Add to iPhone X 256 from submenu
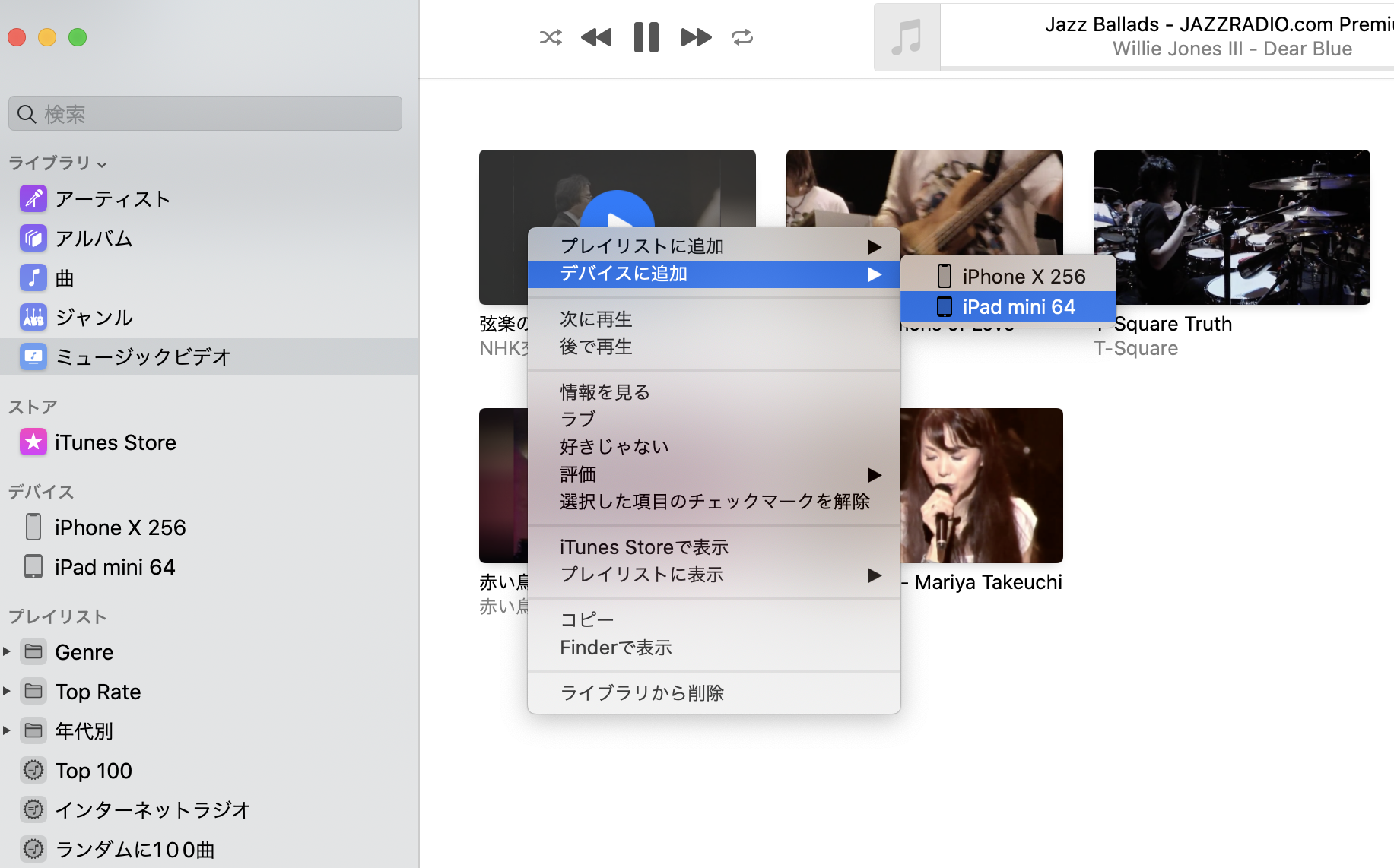This screenshot has width=1394, height=868. [1008, 277]
